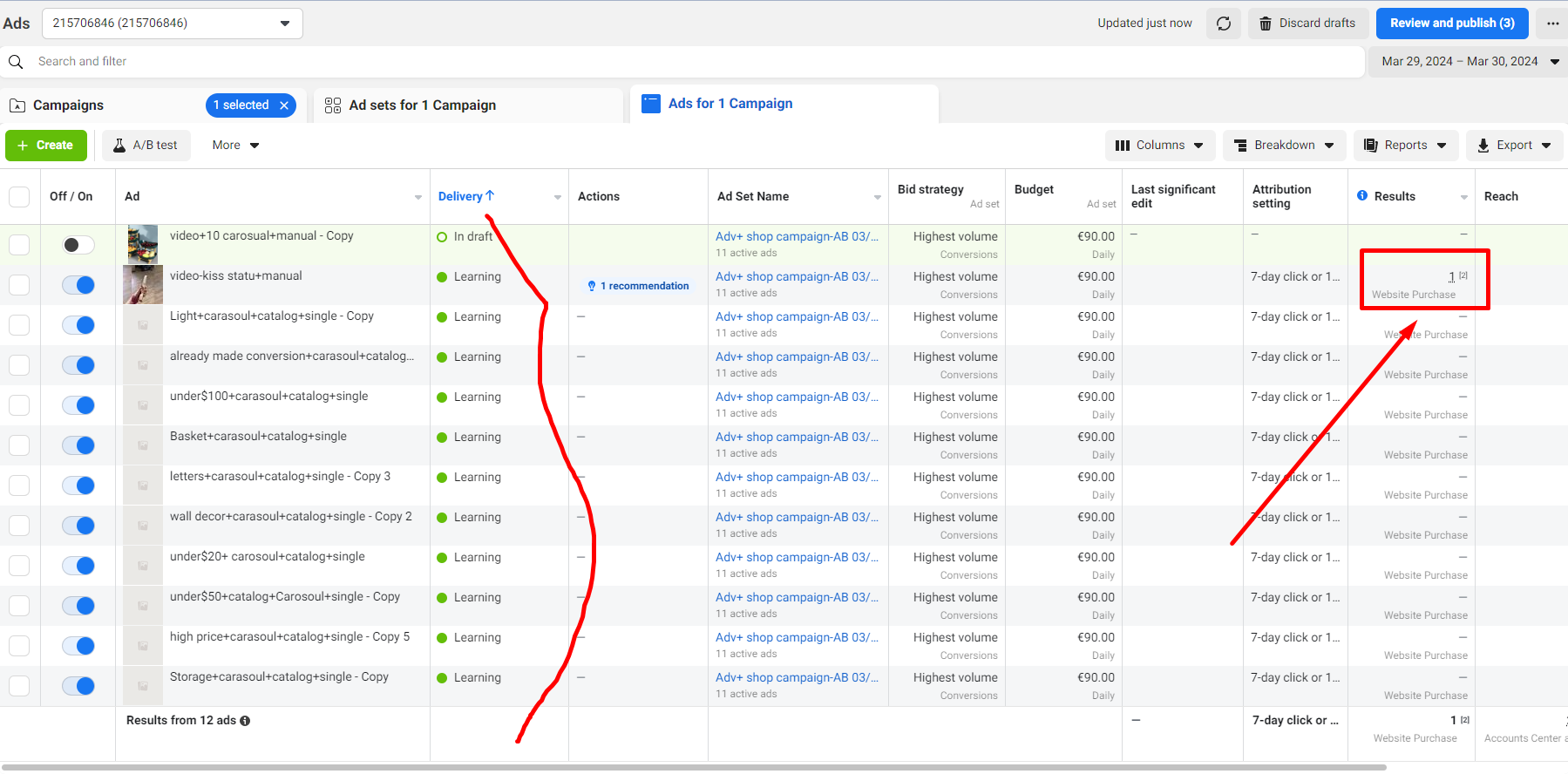Expand the Columns dropdown
This screenshot has width=1568, height=774.
(x=1159, y=146)
